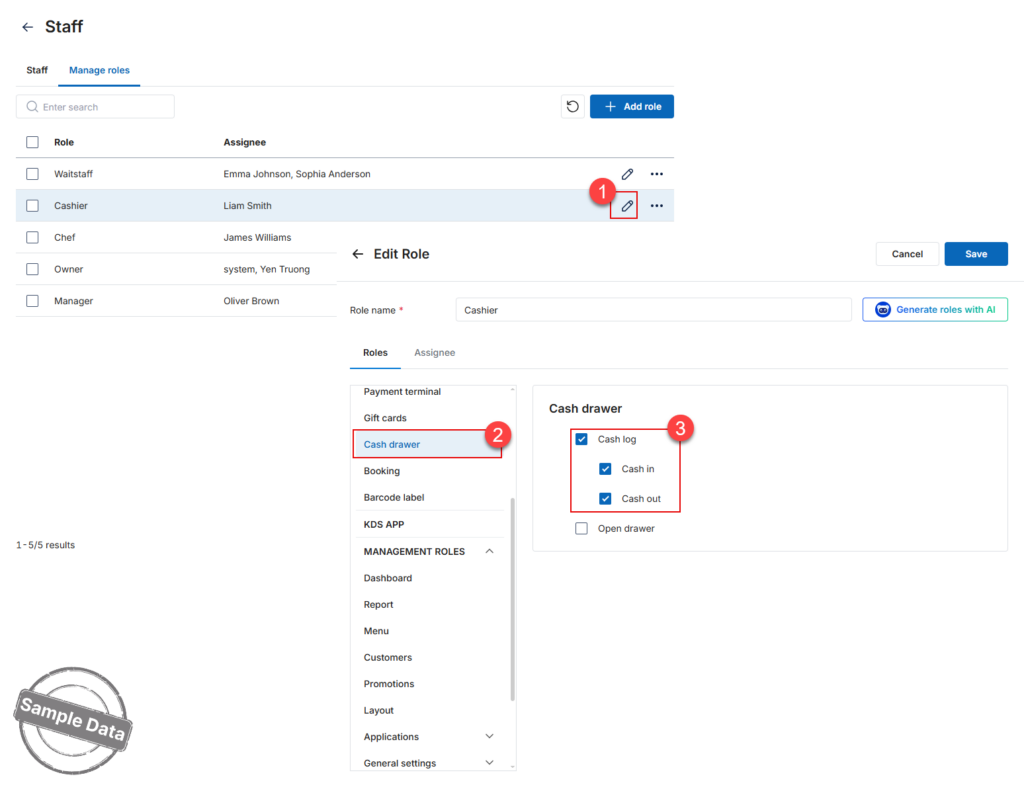The height and width of the screenshot is (787, 1024).
Task: Click the refresh icon beside Add role
Action: tap(573, 106)
